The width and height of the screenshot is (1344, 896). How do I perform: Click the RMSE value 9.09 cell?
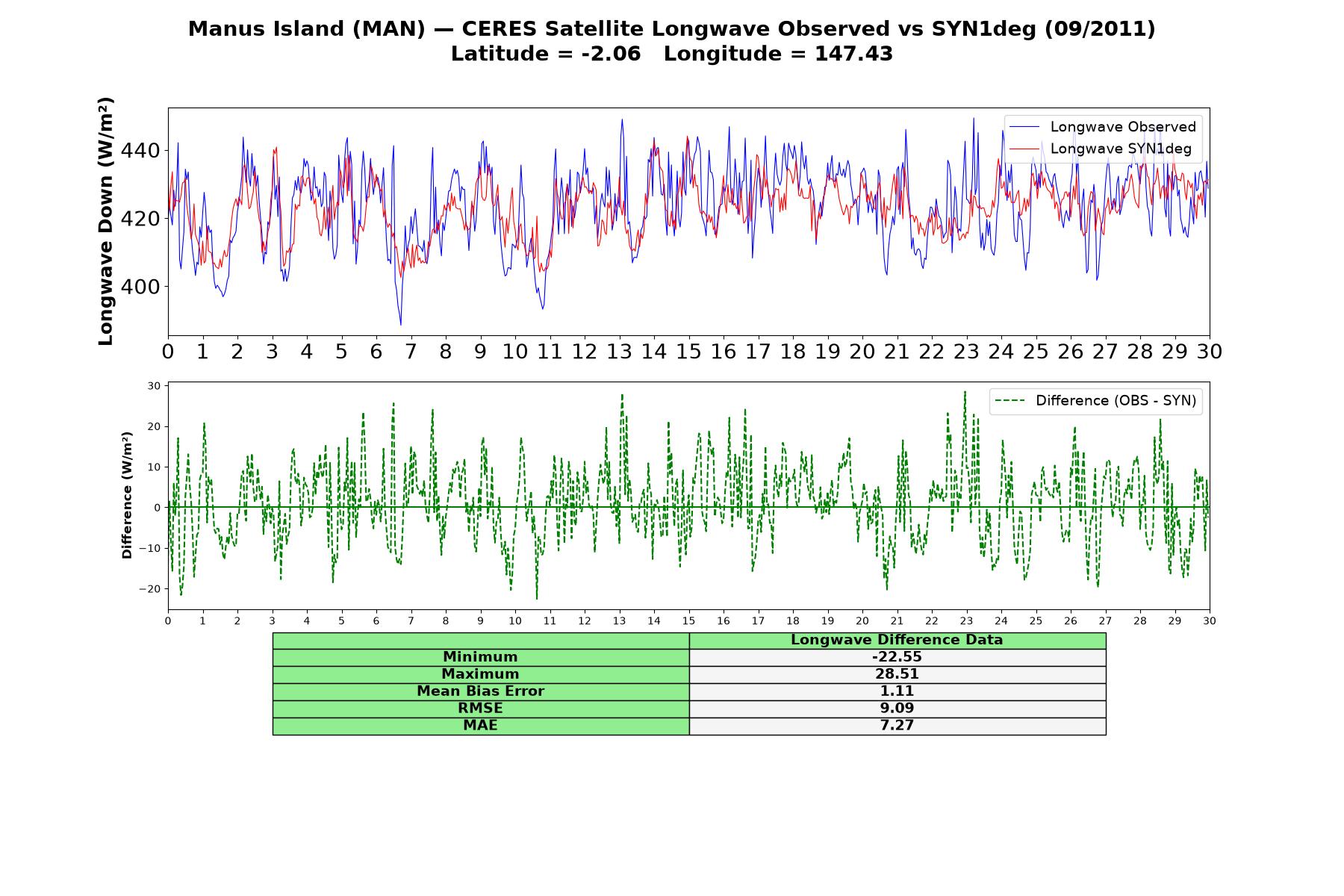pyautogui.click(x=897, y=709)
